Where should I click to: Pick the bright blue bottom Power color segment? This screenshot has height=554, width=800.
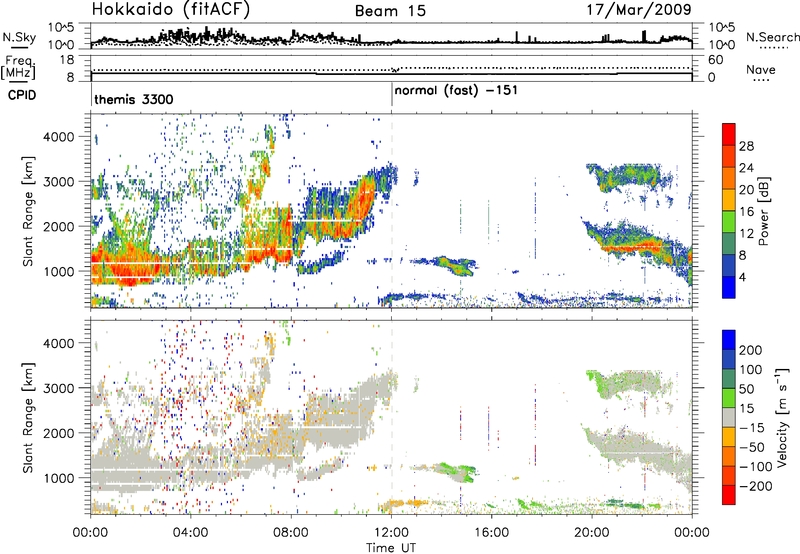tap(729, 287)
